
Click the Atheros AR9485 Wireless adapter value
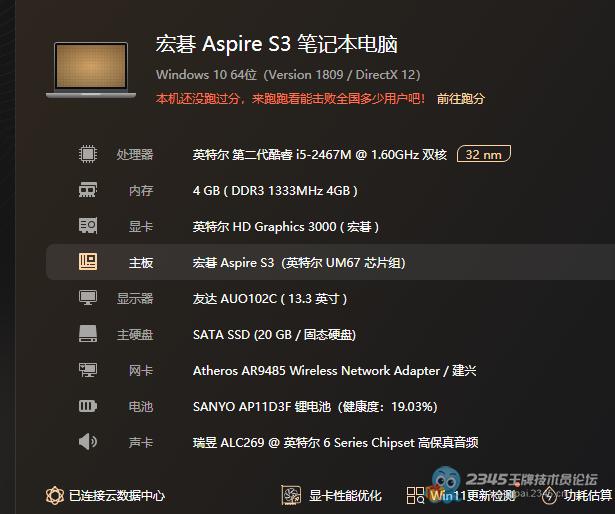[335, 371]
